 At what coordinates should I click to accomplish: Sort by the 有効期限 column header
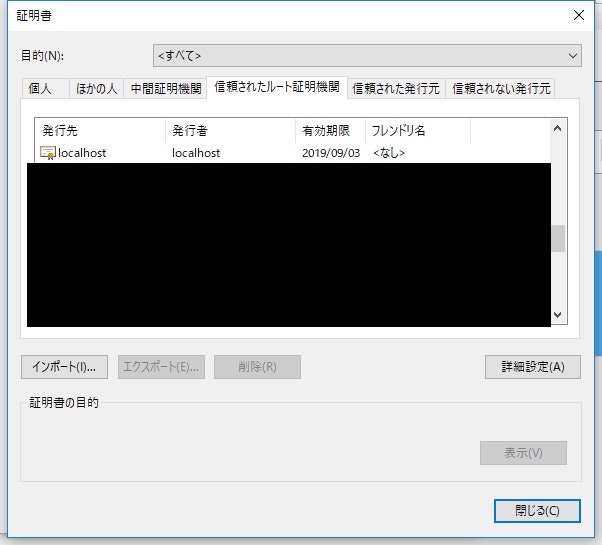coord(331,131)
